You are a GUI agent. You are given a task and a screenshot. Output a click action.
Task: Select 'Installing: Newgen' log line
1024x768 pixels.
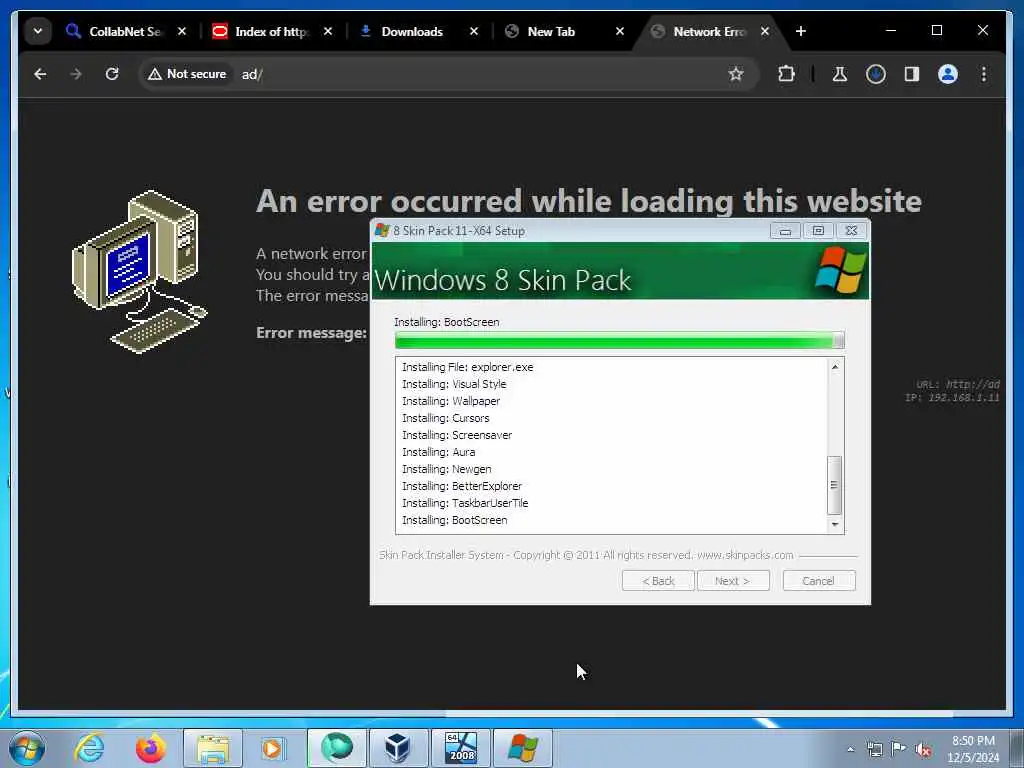point(446,469)
